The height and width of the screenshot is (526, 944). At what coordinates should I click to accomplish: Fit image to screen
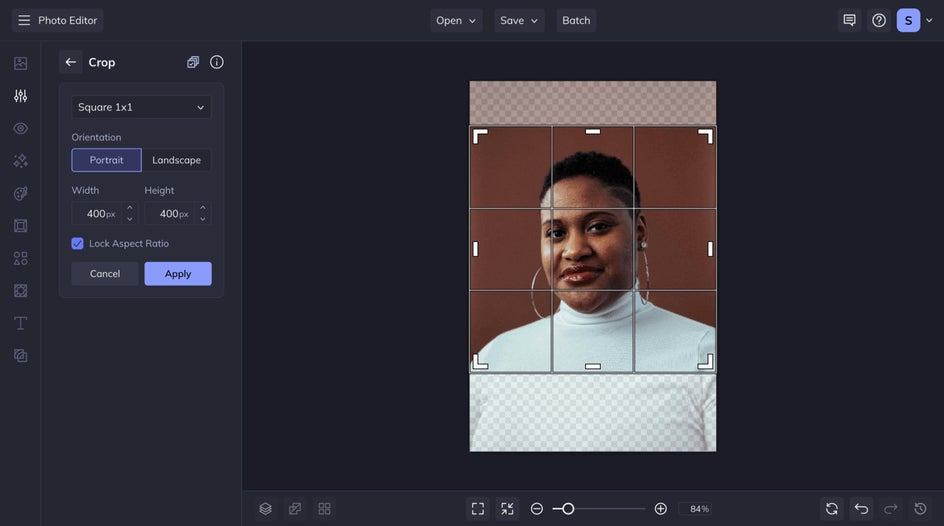click(478, 509)
